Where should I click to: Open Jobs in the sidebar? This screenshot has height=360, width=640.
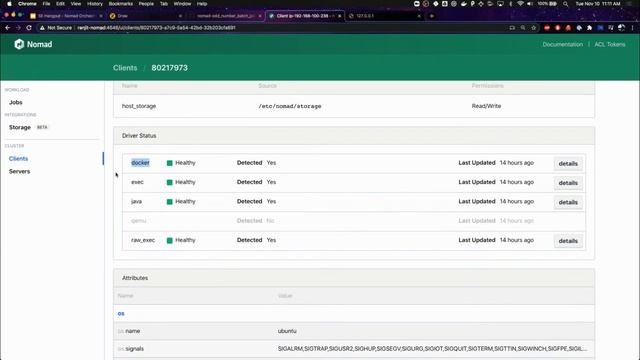[x=16, y=102]
